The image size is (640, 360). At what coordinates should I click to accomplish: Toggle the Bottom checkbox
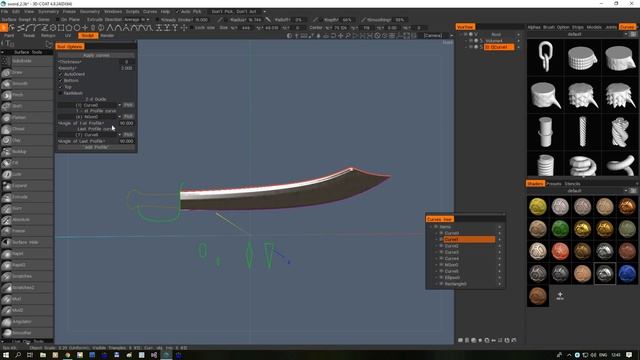click(x=60, y=81)
